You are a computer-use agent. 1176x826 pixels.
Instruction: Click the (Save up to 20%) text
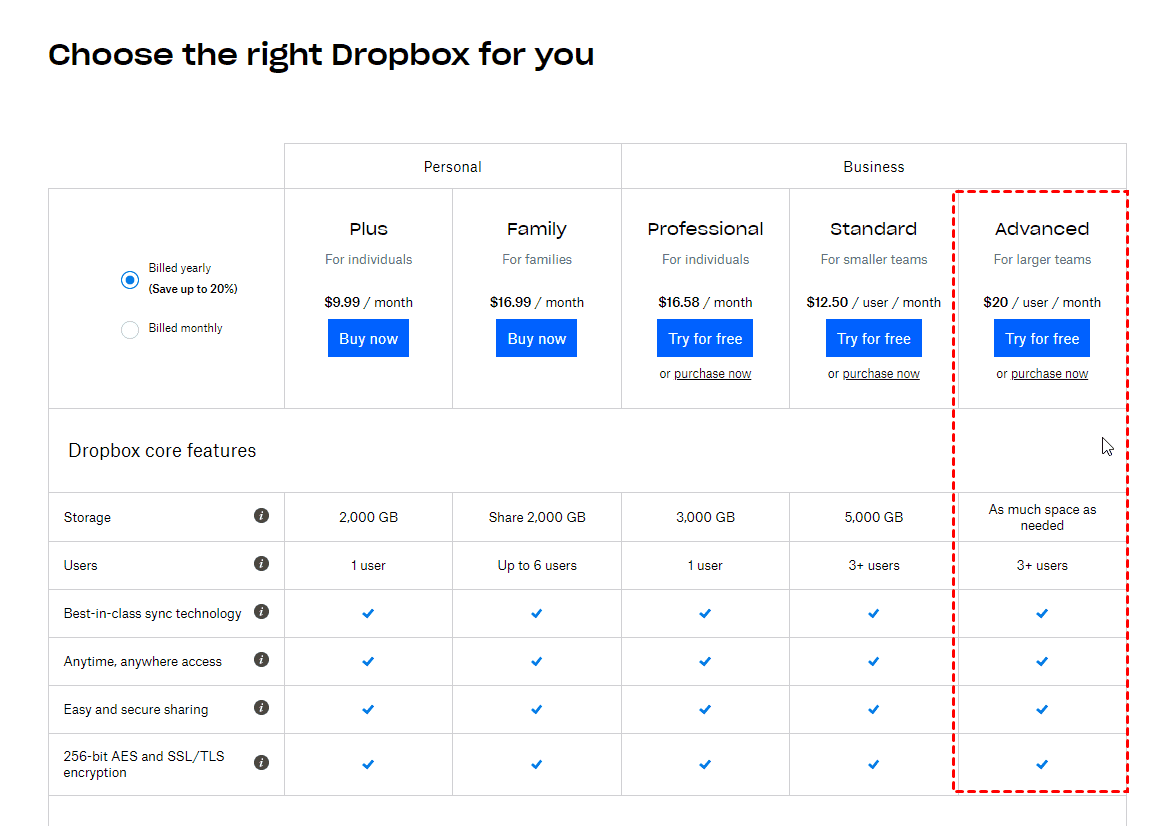193,289
